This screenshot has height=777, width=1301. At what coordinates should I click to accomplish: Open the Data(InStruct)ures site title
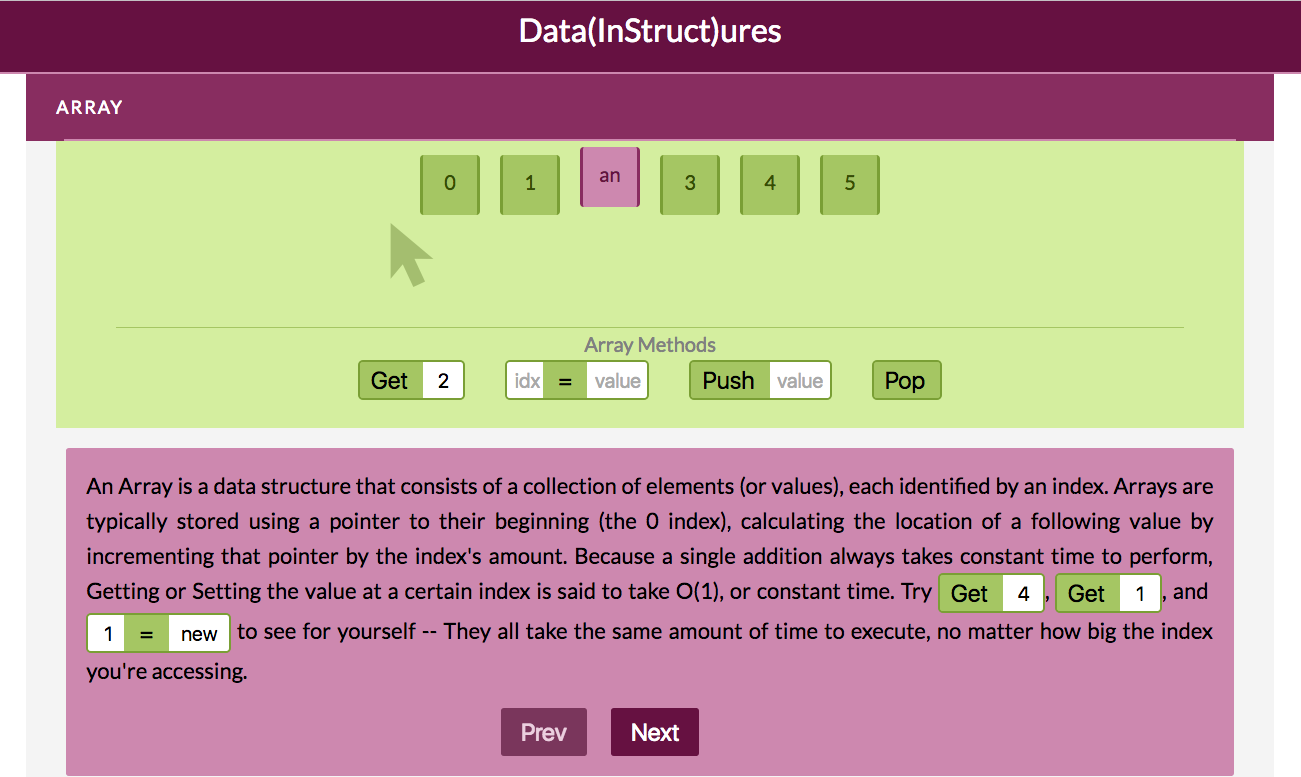(650, 32)
